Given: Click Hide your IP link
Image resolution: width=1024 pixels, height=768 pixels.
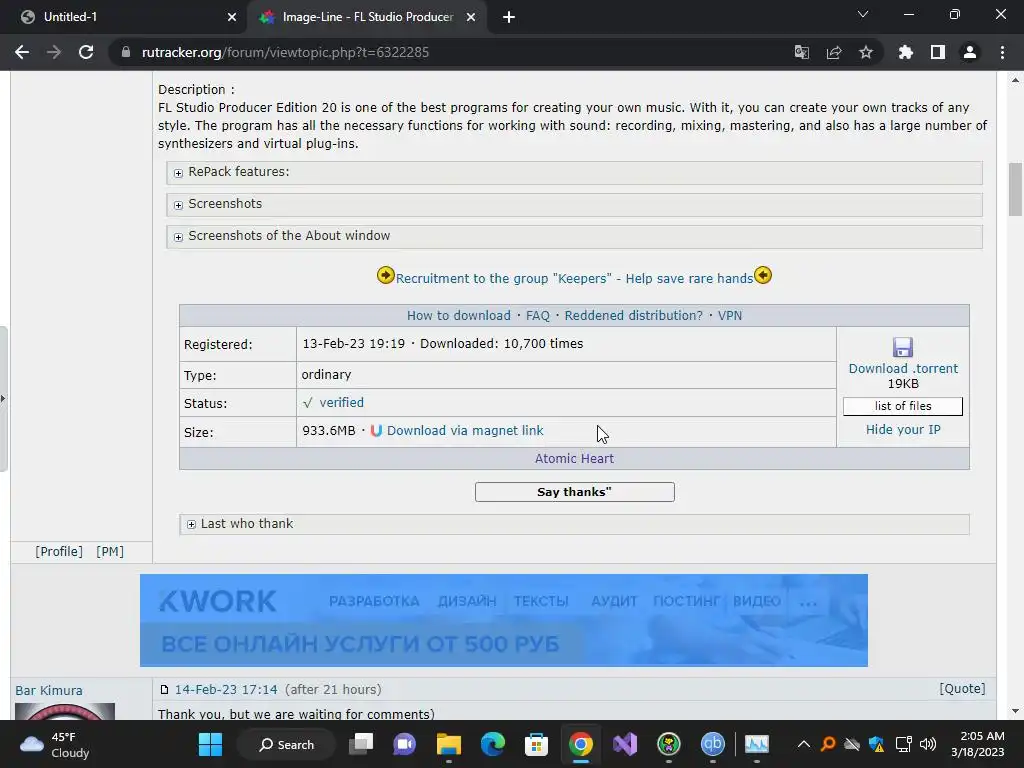Looking at the screenshot, I should click(x=903, y=430).
